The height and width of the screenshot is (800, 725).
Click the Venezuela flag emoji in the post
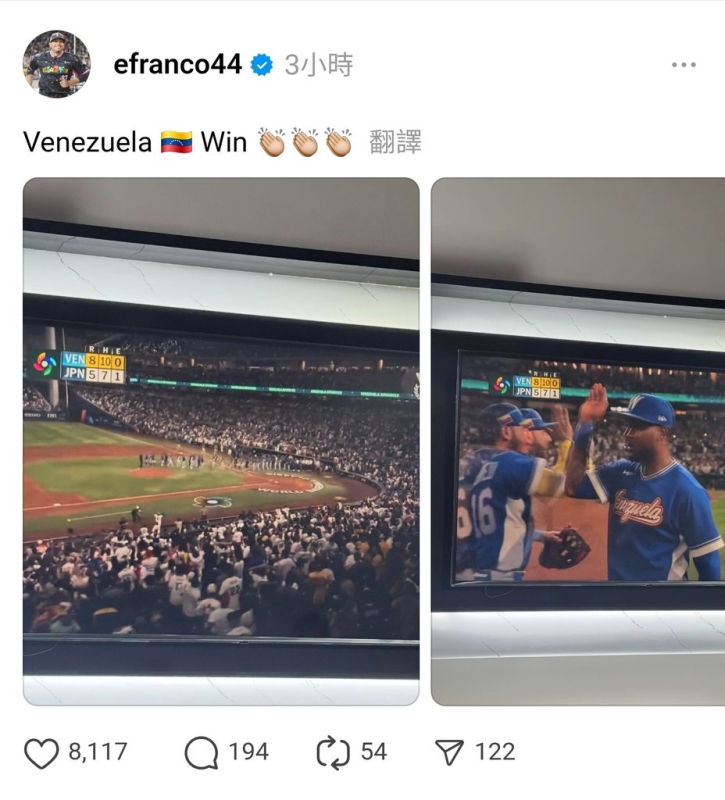point(177,142)
